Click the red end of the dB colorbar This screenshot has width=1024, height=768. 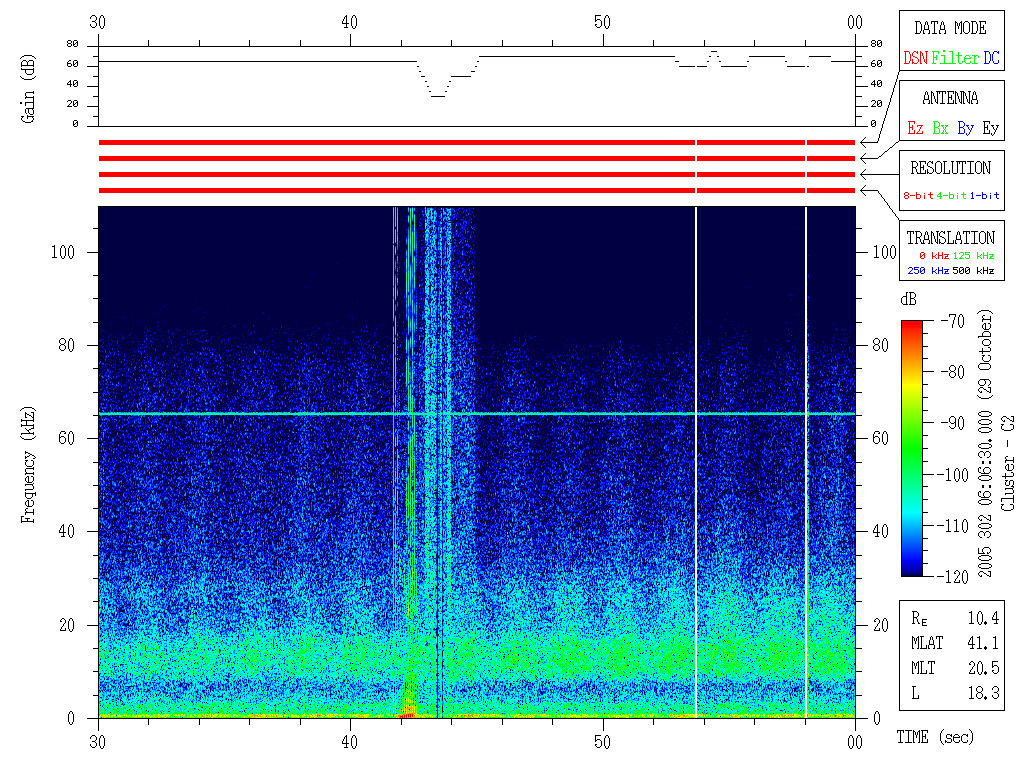(x=912, y=326)
